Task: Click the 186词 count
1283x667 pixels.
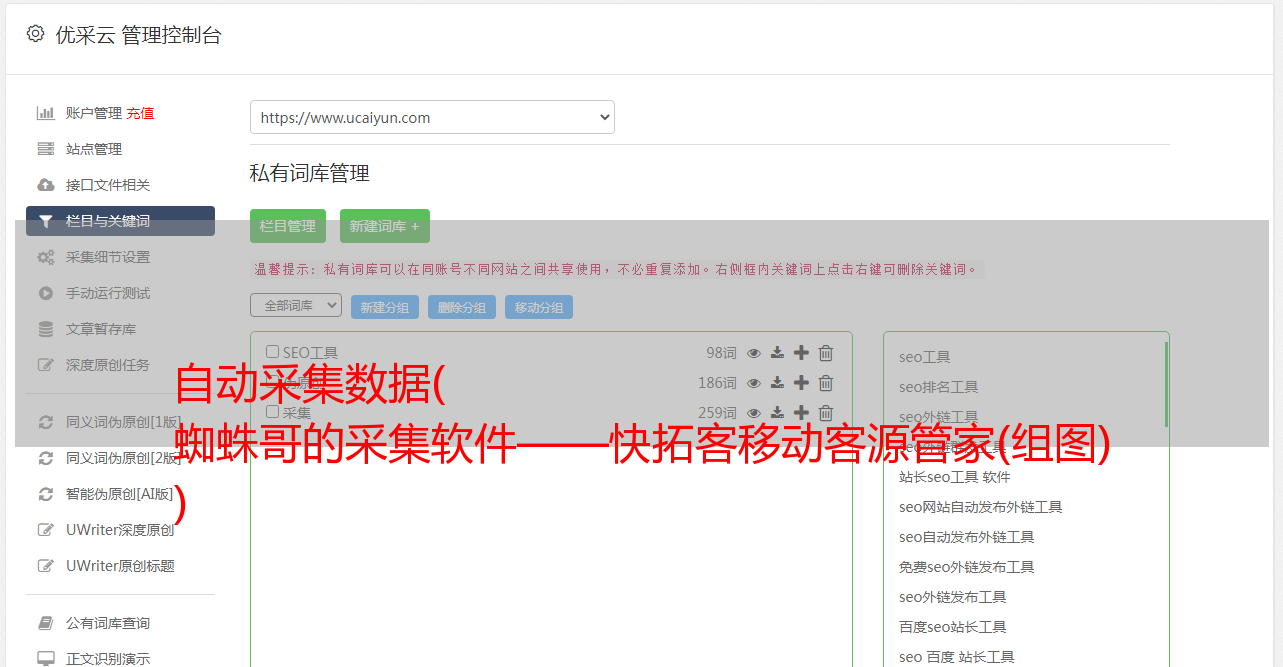Action: point(717,382)
